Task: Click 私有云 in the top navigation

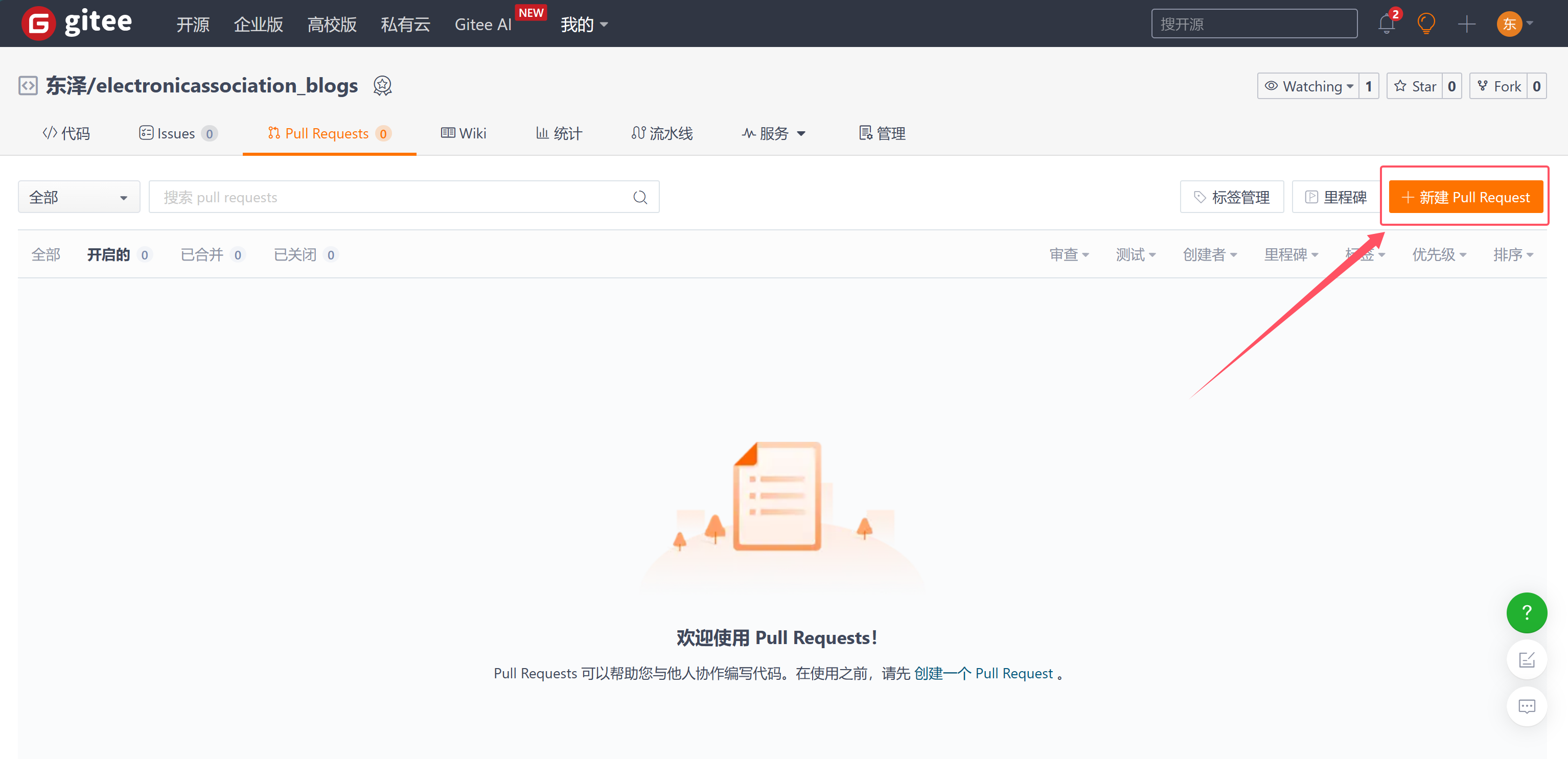Action: [x=405, y=25]
